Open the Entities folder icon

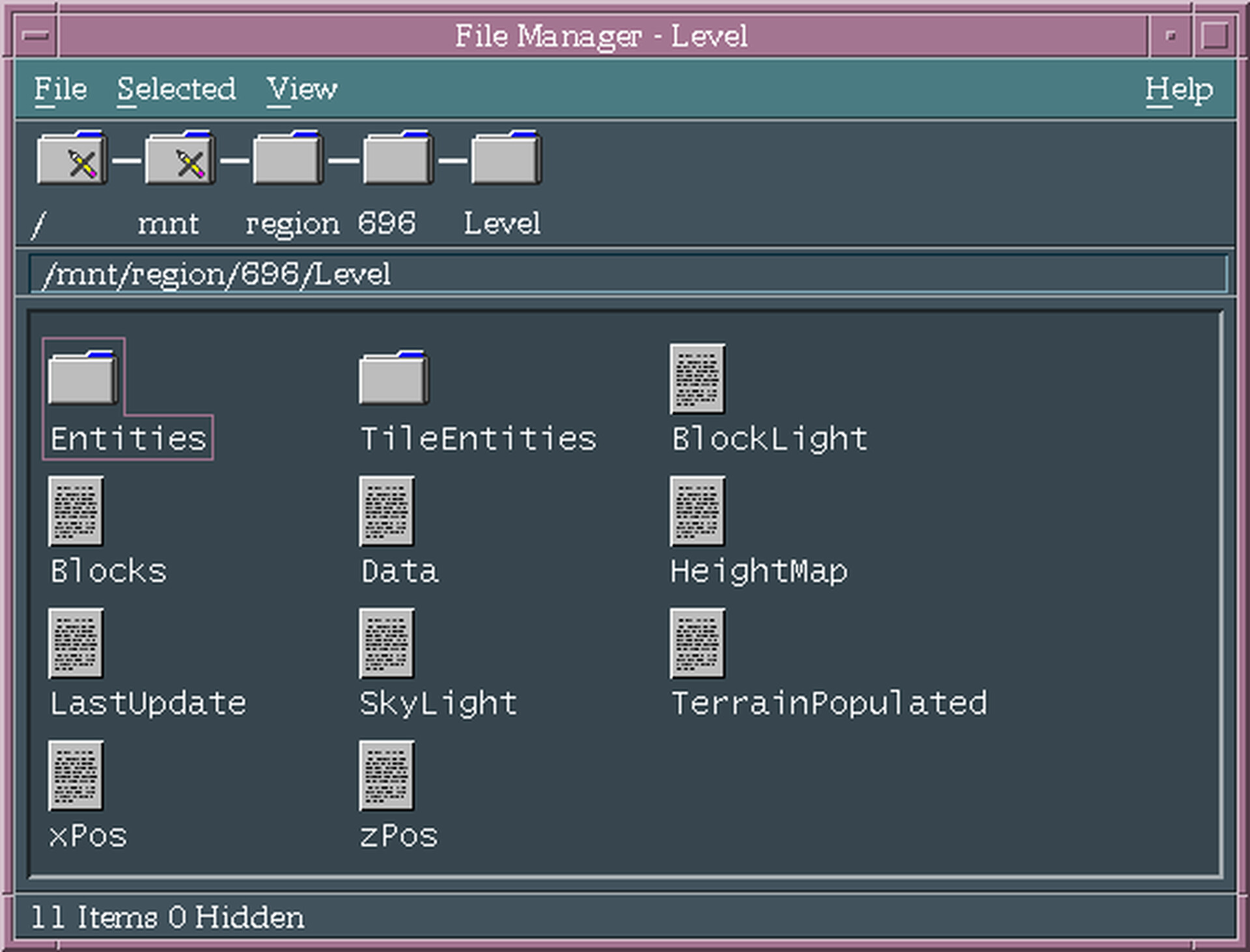81,378
